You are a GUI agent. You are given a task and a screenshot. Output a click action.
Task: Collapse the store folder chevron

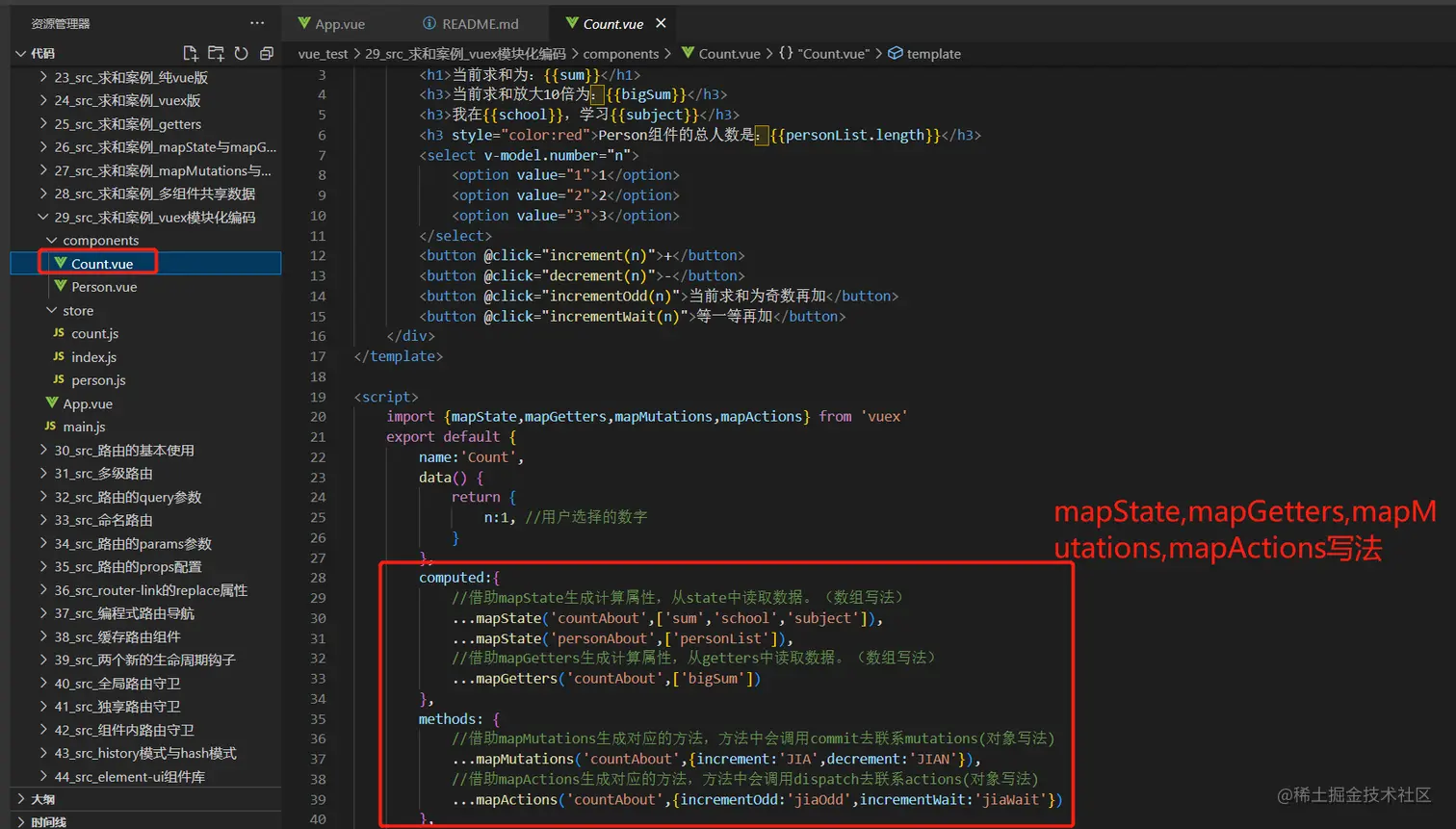(x=51, y=310)
